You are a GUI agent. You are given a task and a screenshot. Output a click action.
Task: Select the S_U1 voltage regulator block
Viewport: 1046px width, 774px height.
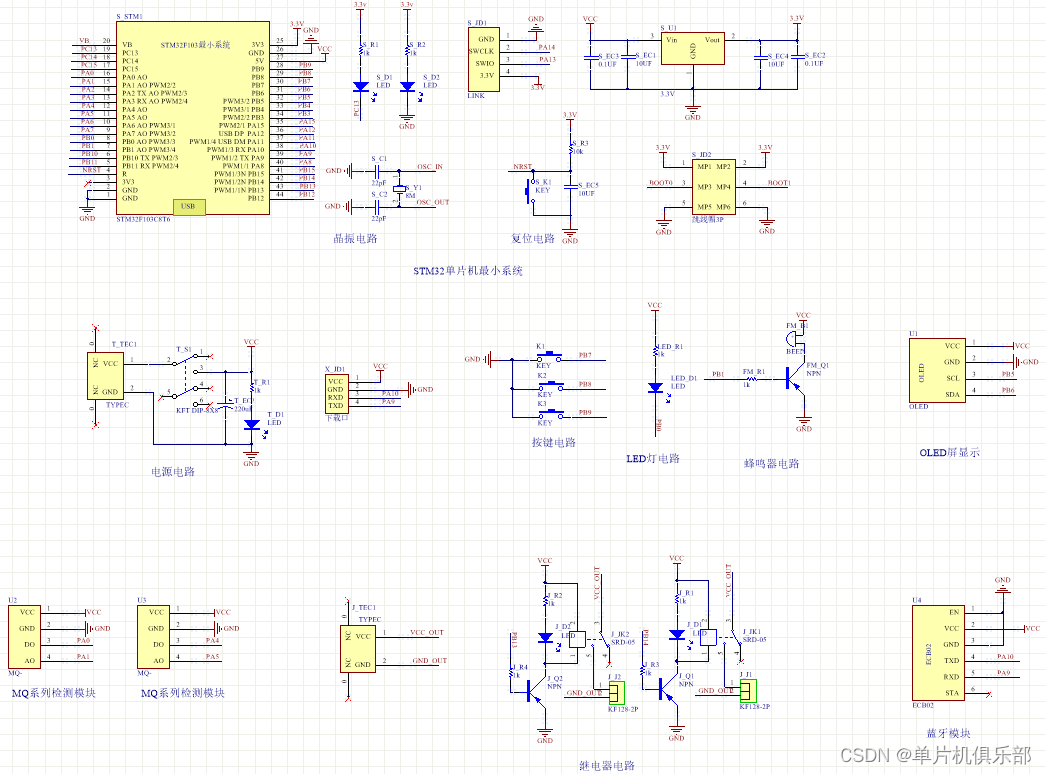point(692,49)
